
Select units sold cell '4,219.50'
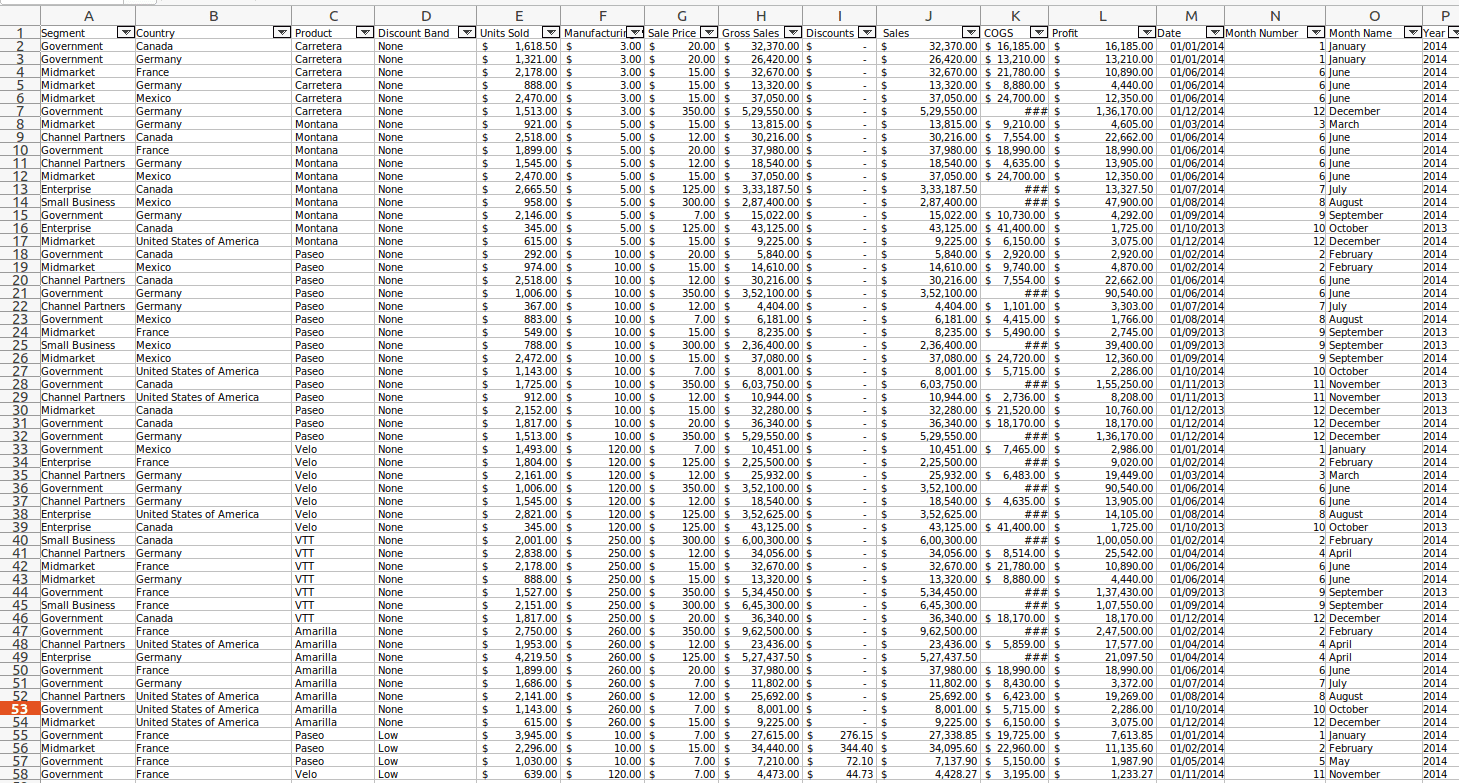coord(518,657)
